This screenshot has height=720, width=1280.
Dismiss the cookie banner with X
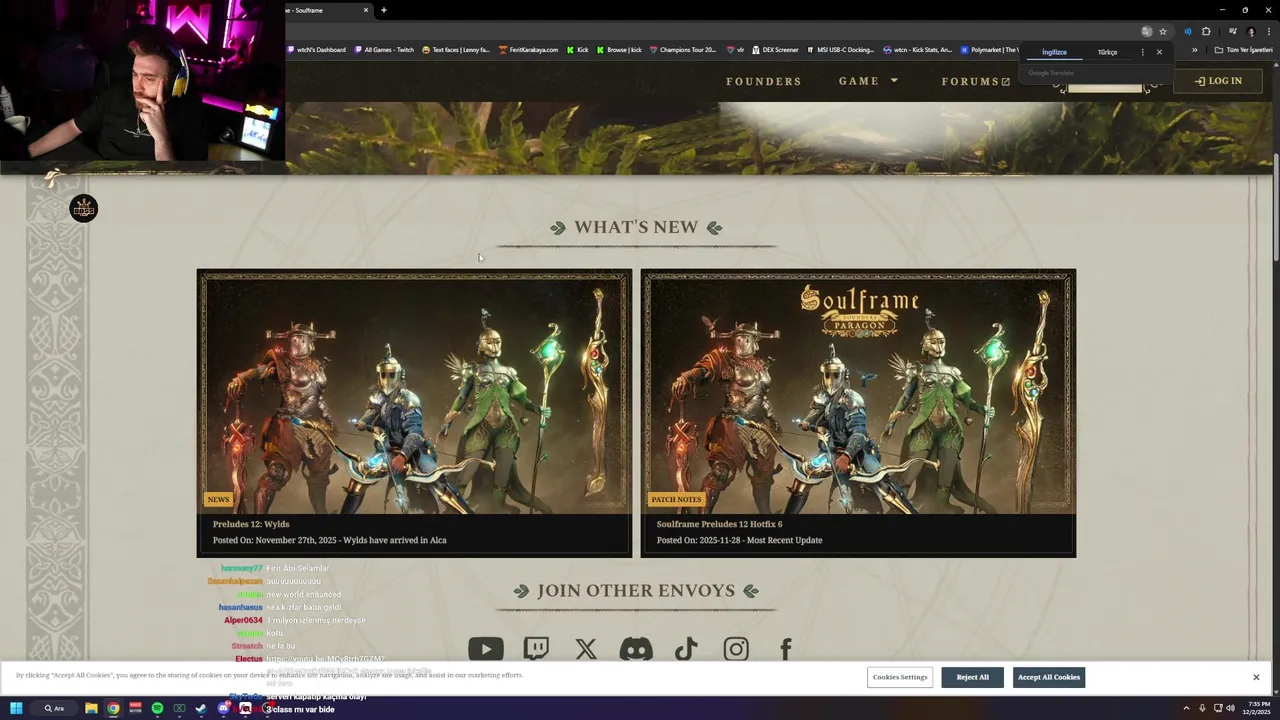1256,677
